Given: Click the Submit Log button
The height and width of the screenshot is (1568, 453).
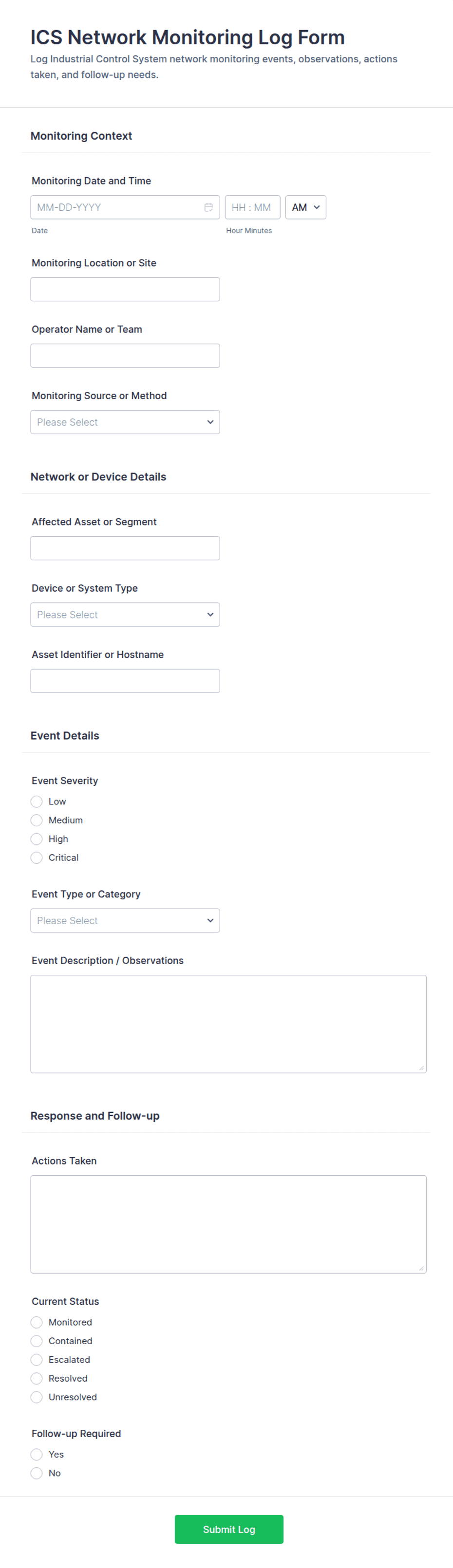Looking at the screenshot, I should pyautogui.click(x=229, y=1529).
